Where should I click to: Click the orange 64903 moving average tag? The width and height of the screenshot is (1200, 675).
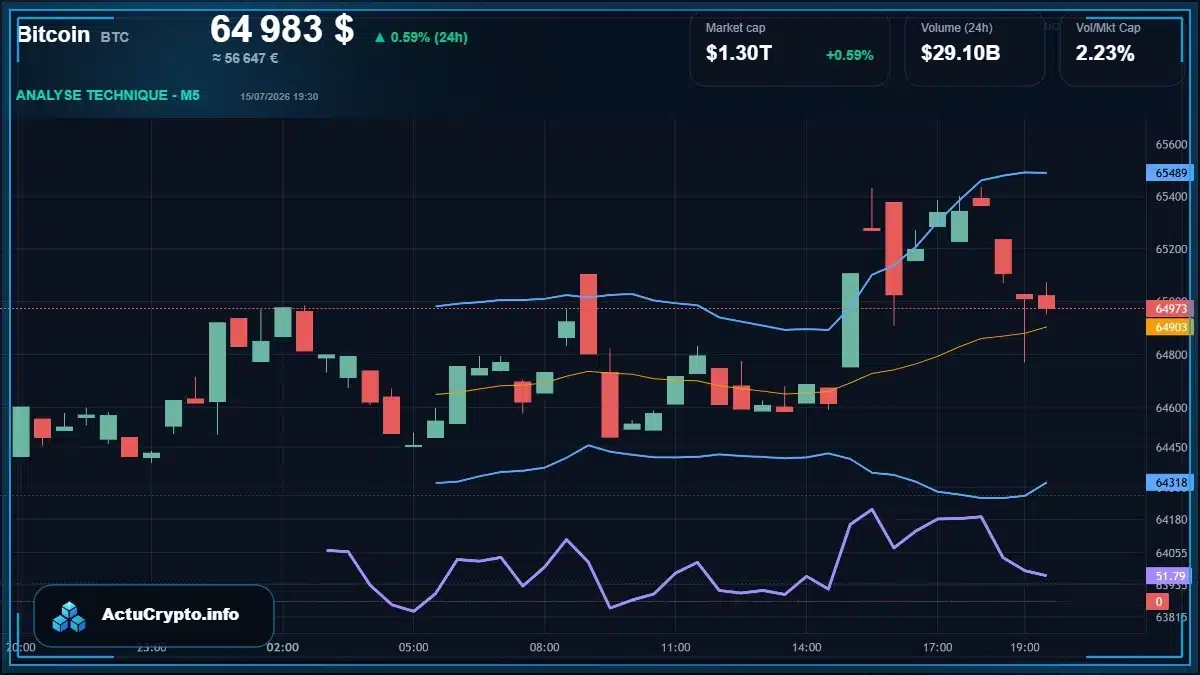click(1170, 327)
